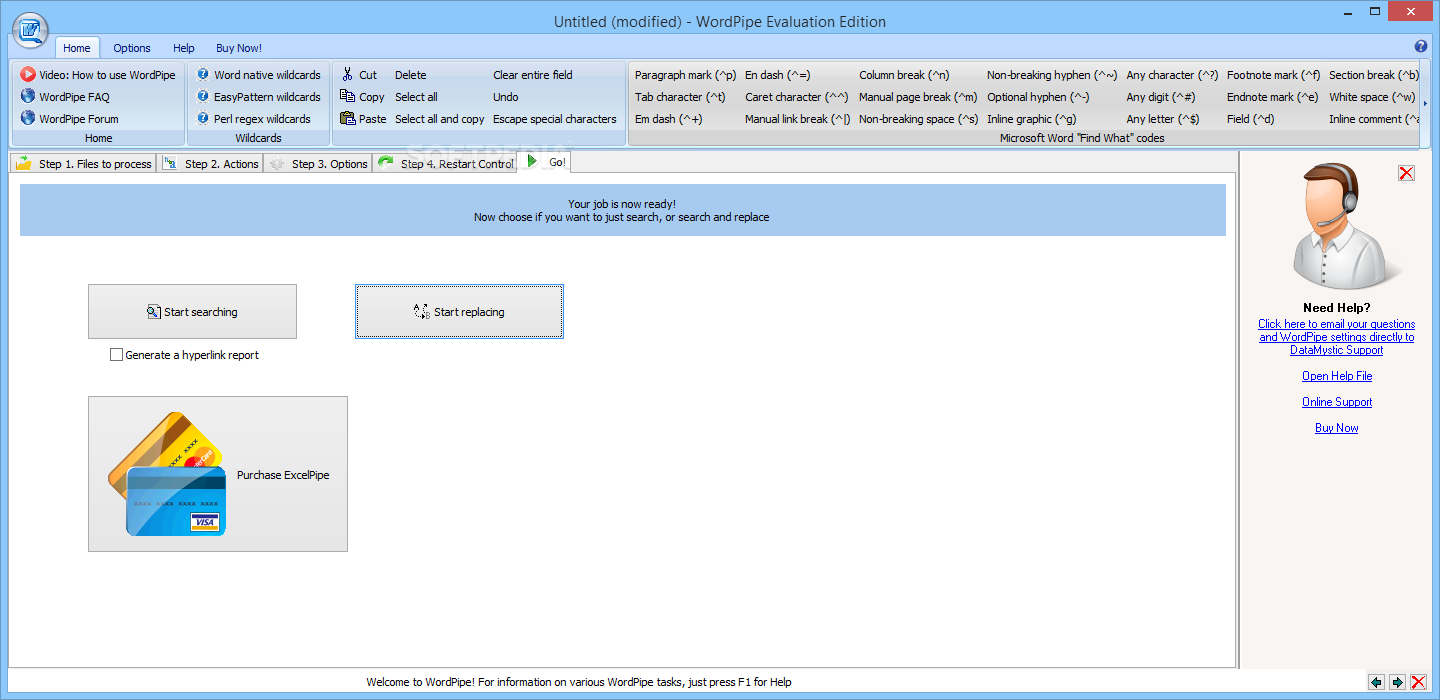Insert Paragraph mark (^p) code
Viewport: 1440px width, 700px height.
point(685,75)
